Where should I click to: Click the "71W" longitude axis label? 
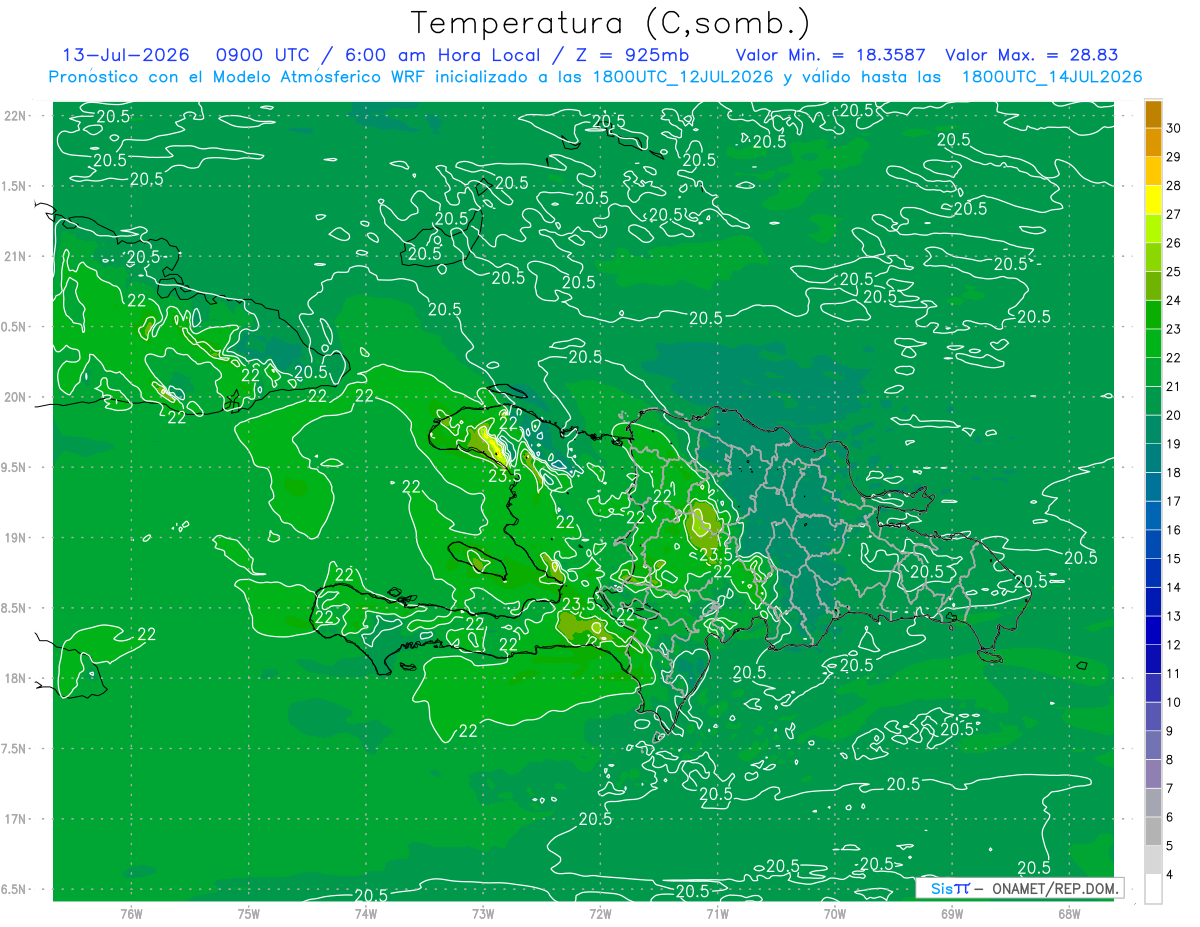(717, 914)
